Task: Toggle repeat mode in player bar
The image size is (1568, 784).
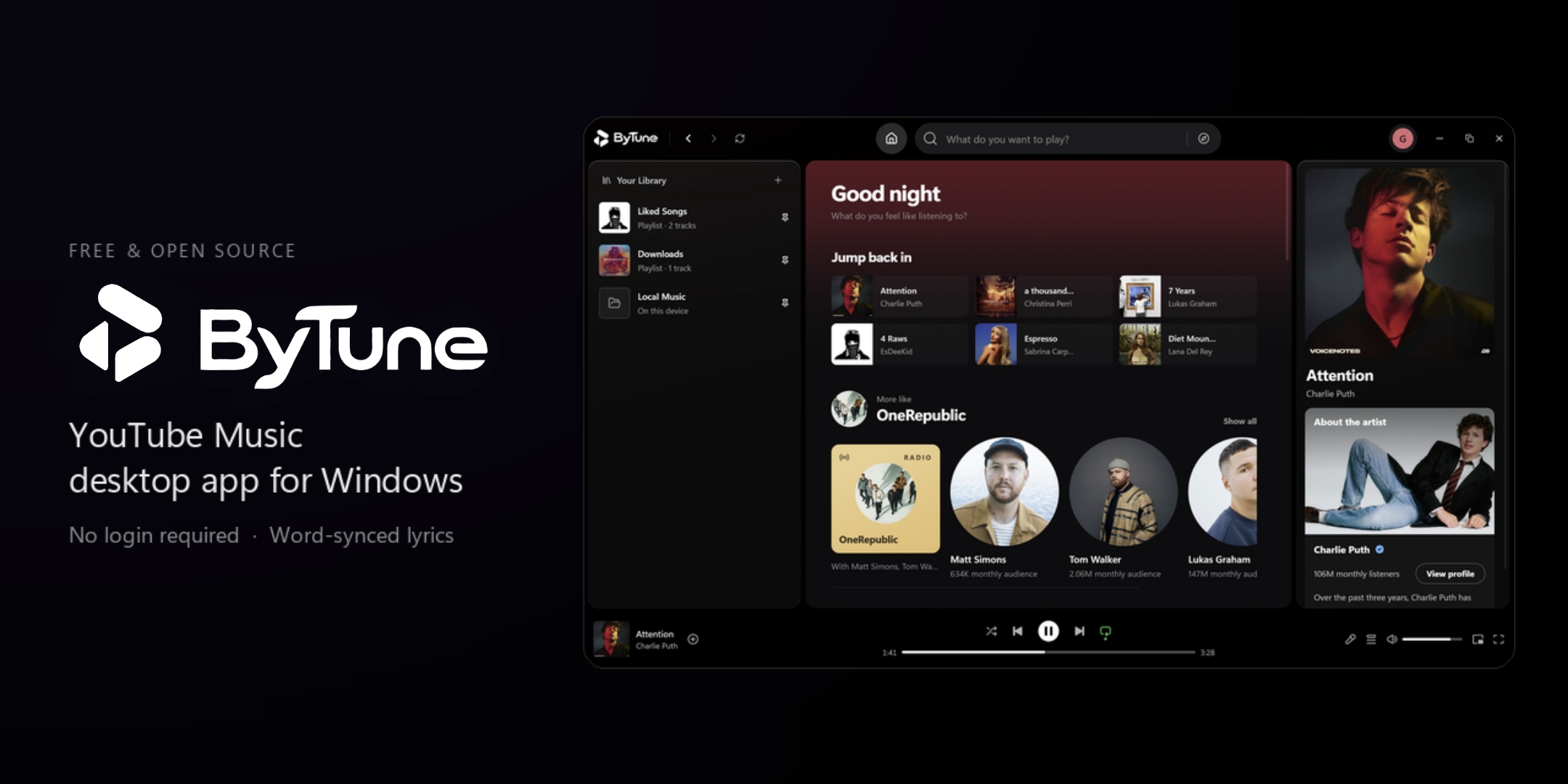Action: [1106, 632]
